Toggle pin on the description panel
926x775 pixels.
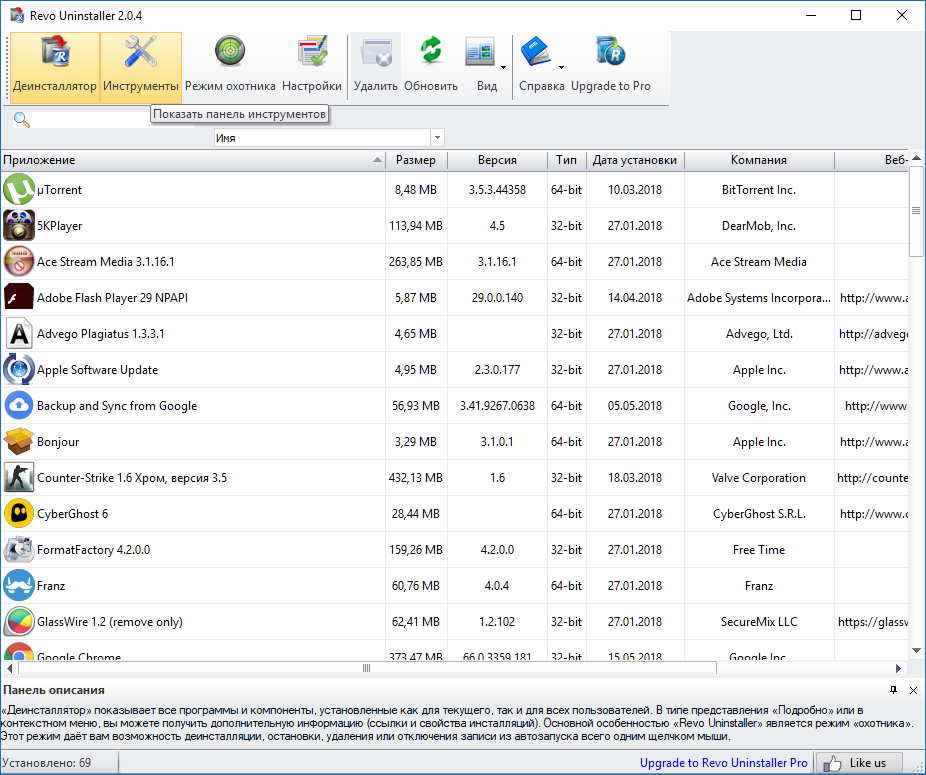point(893,690)
